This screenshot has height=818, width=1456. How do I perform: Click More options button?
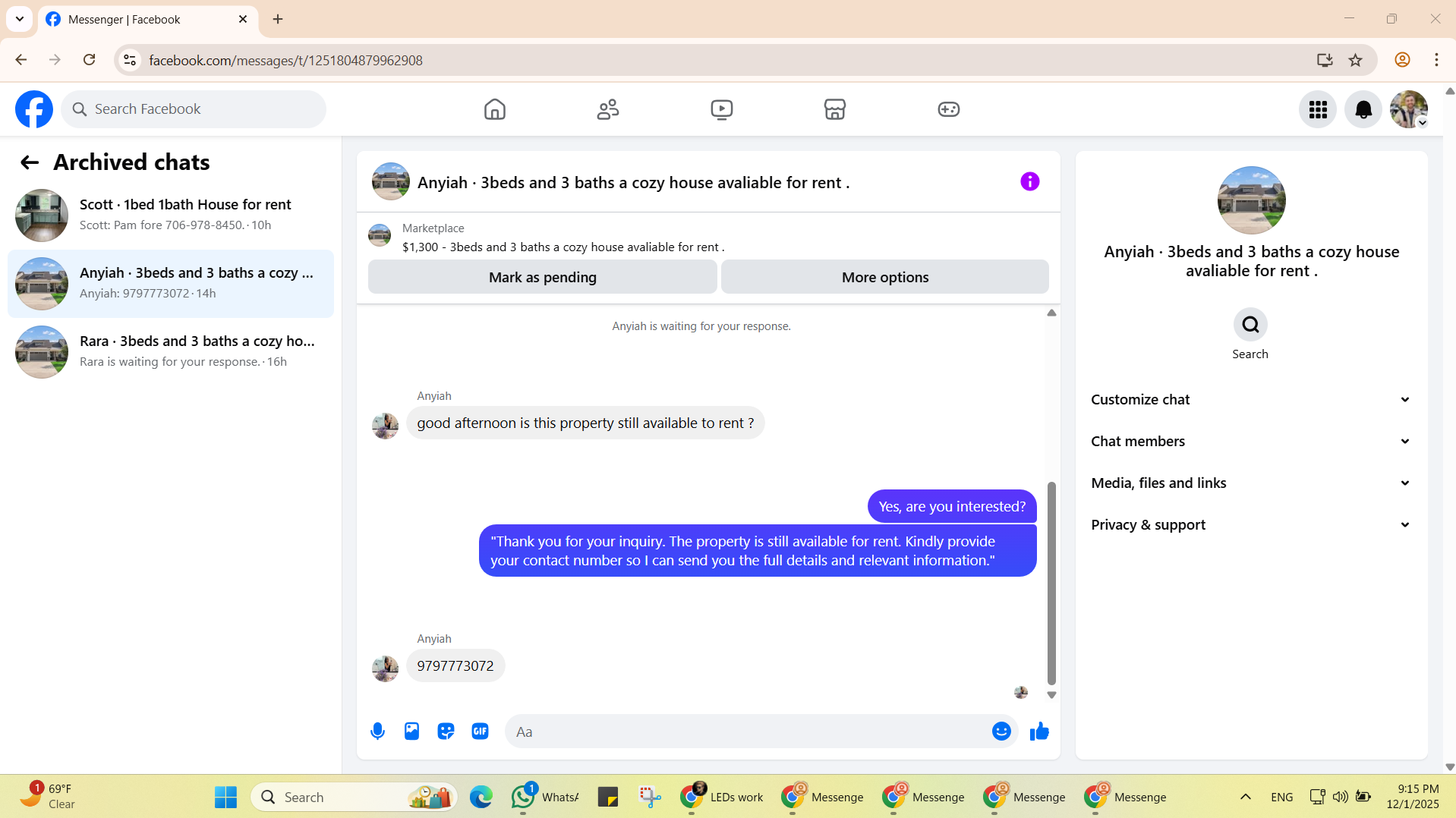[885, 277]
